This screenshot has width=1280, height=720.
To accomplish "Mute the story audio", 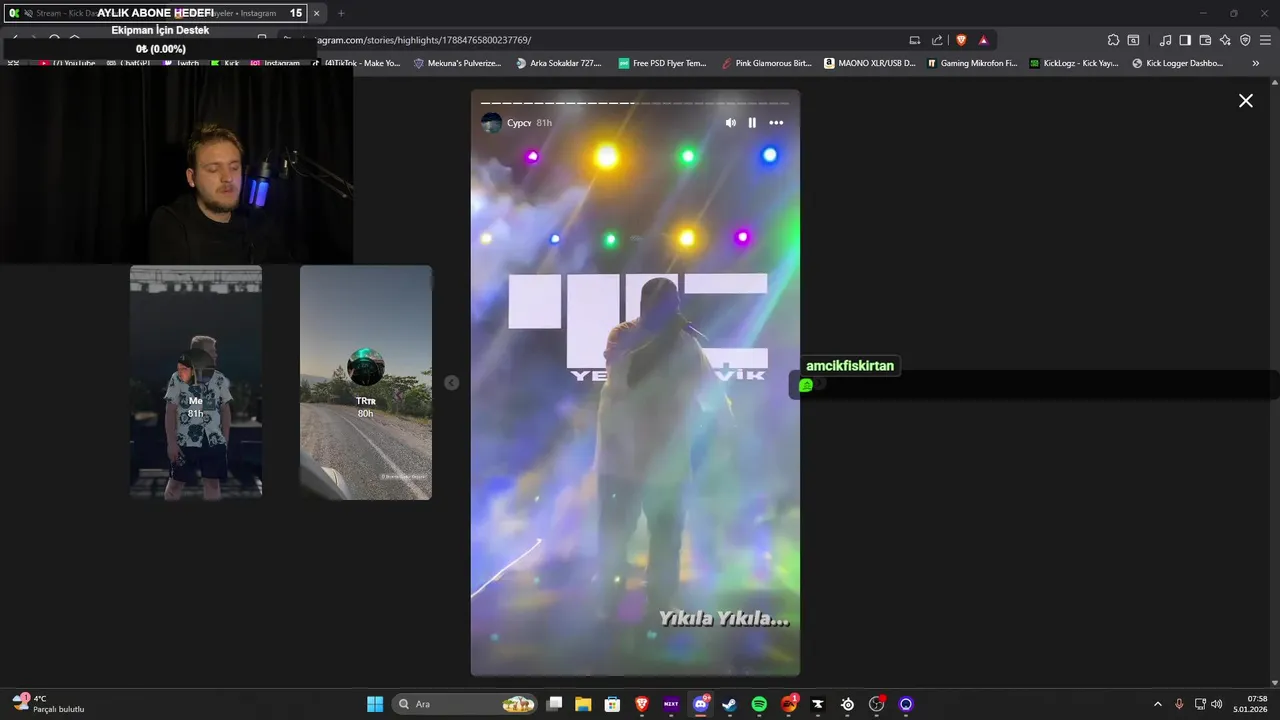I will click(730, 123).
